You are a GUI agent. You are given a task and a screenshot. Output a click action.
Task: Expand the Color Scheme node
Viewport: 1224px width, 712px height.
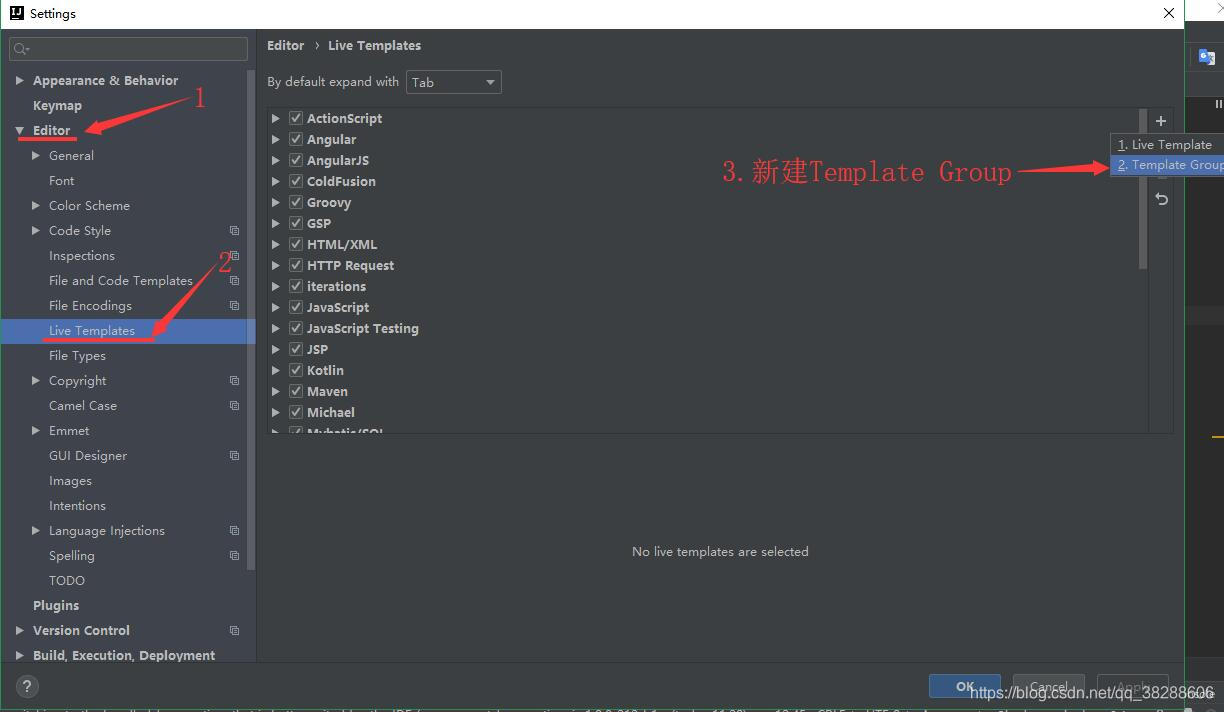36,206
